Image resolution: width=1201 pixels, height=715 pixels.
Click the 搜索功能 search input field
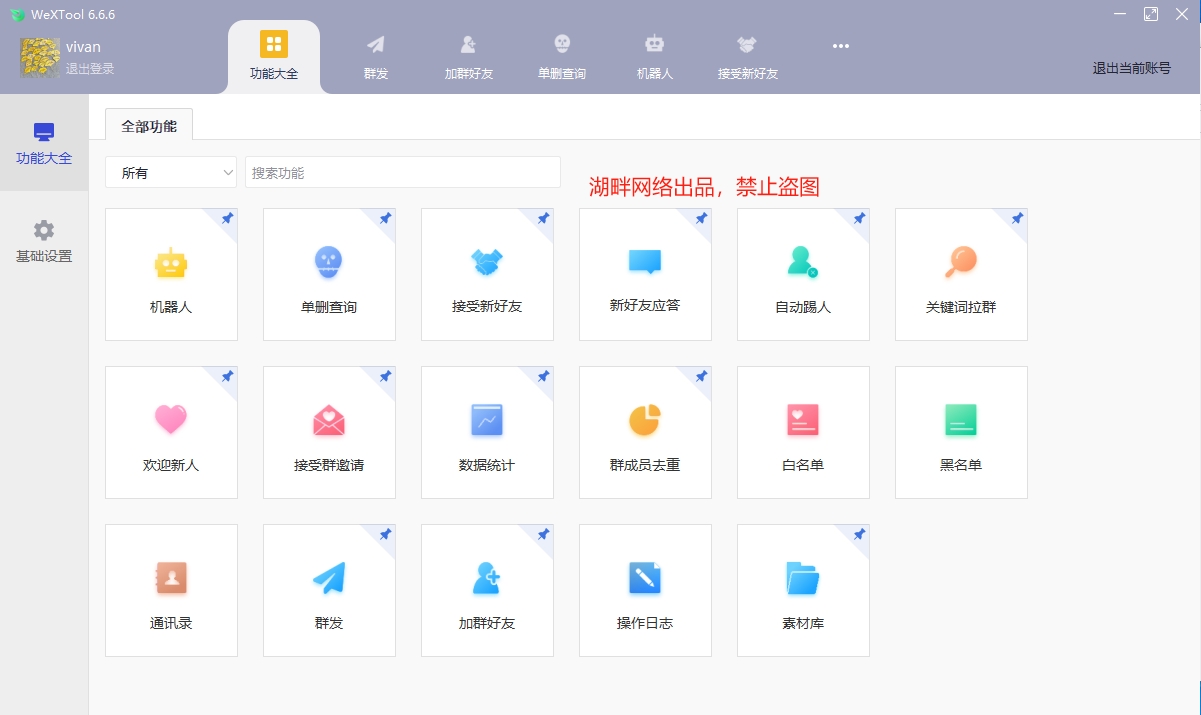click(x=402, y=172)
